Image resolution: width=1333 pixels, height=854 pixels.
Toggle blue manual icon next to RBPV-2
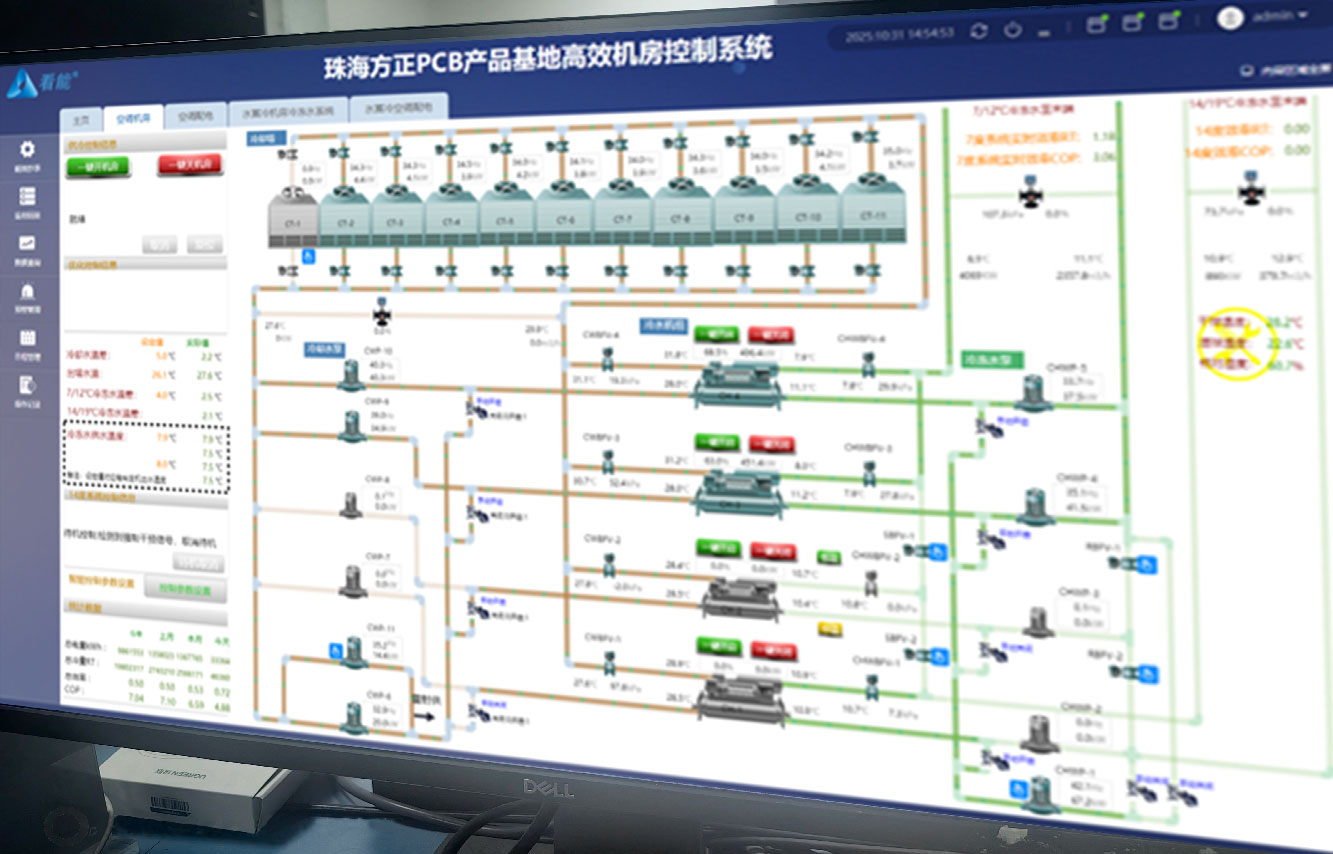click(x=1149, y=674)
